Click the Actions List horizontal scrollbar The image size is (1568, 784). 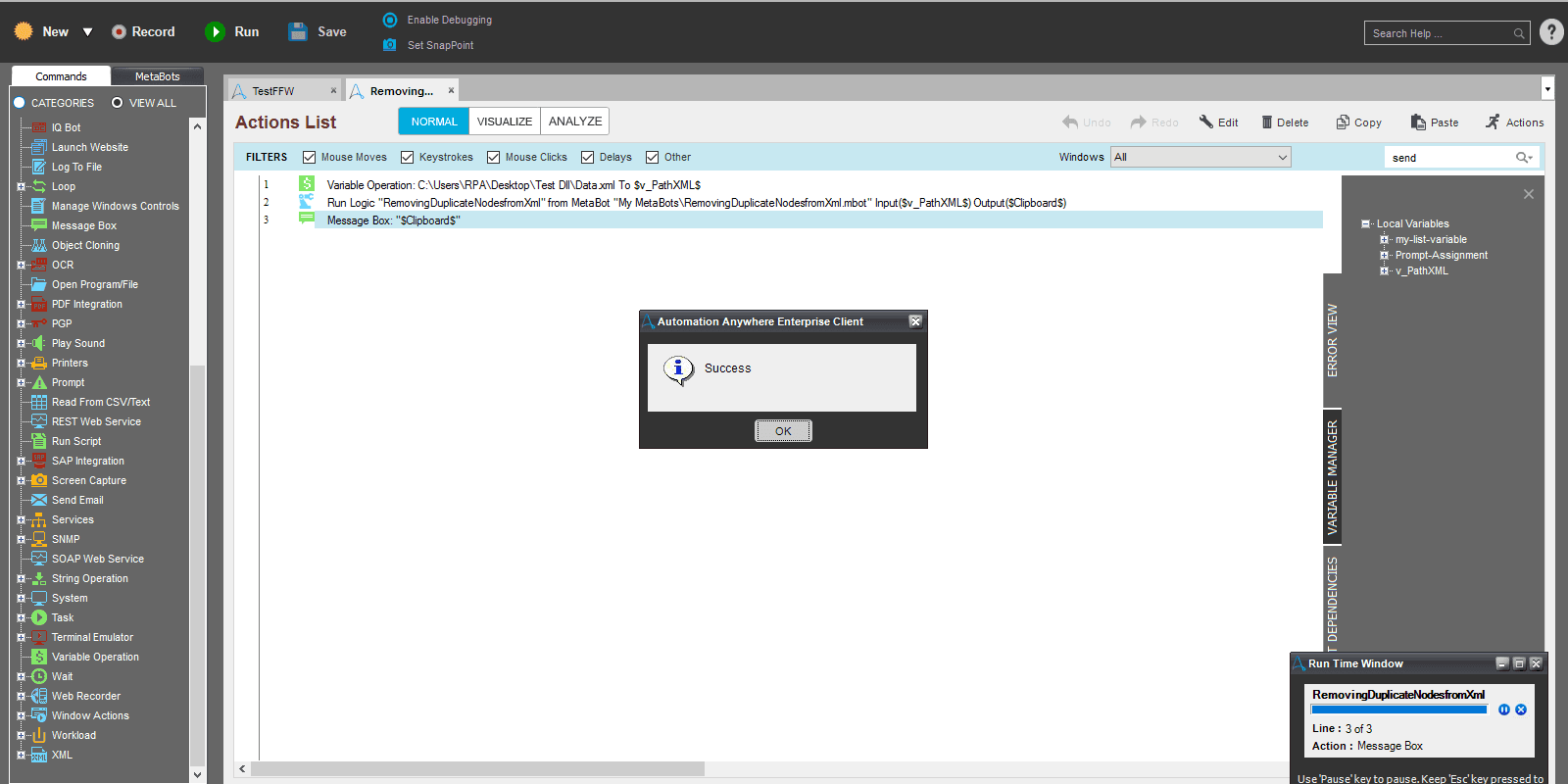(x=477, y=769)
